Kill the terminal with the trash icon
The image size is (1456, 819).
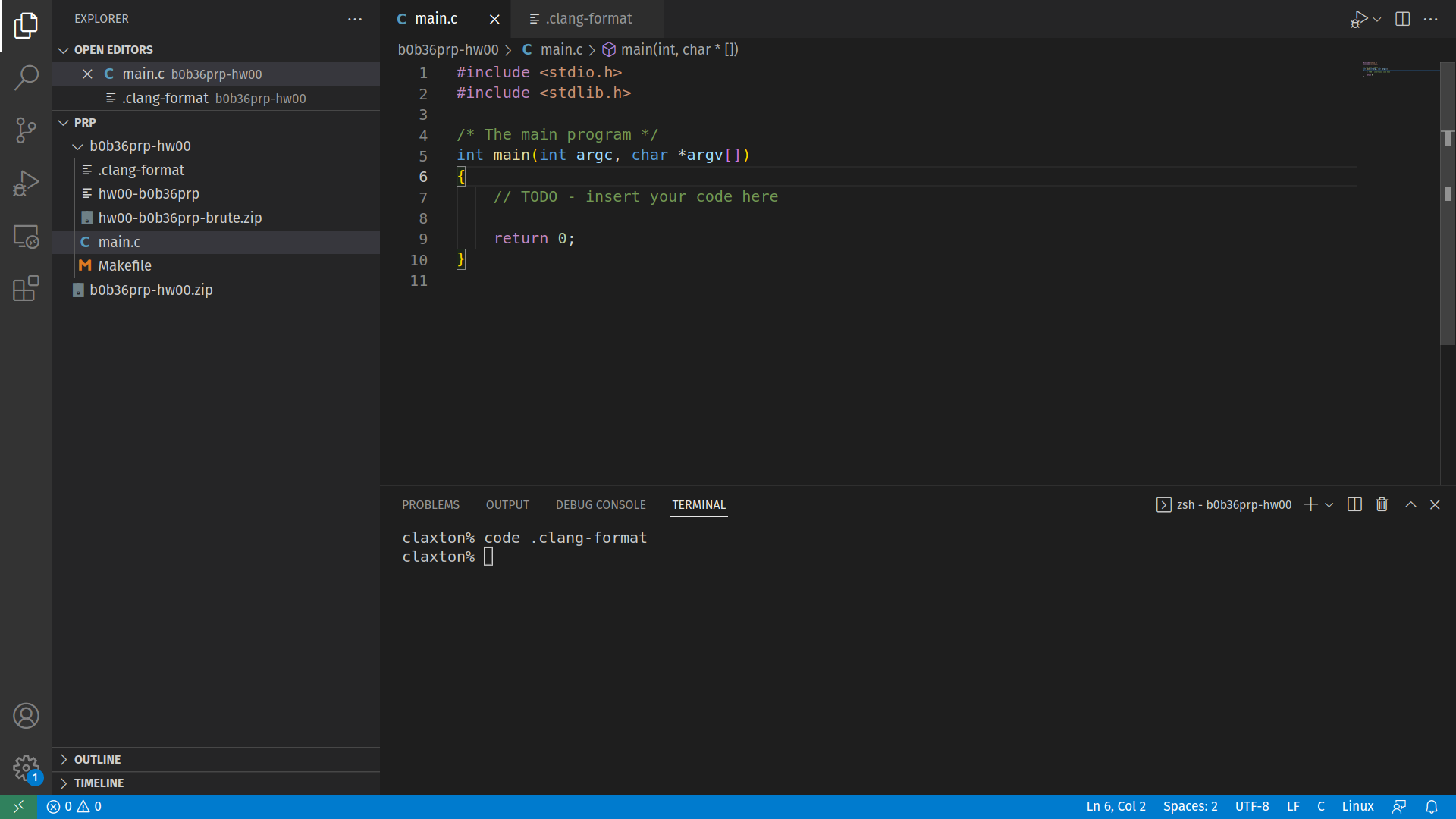[1381, 504]
